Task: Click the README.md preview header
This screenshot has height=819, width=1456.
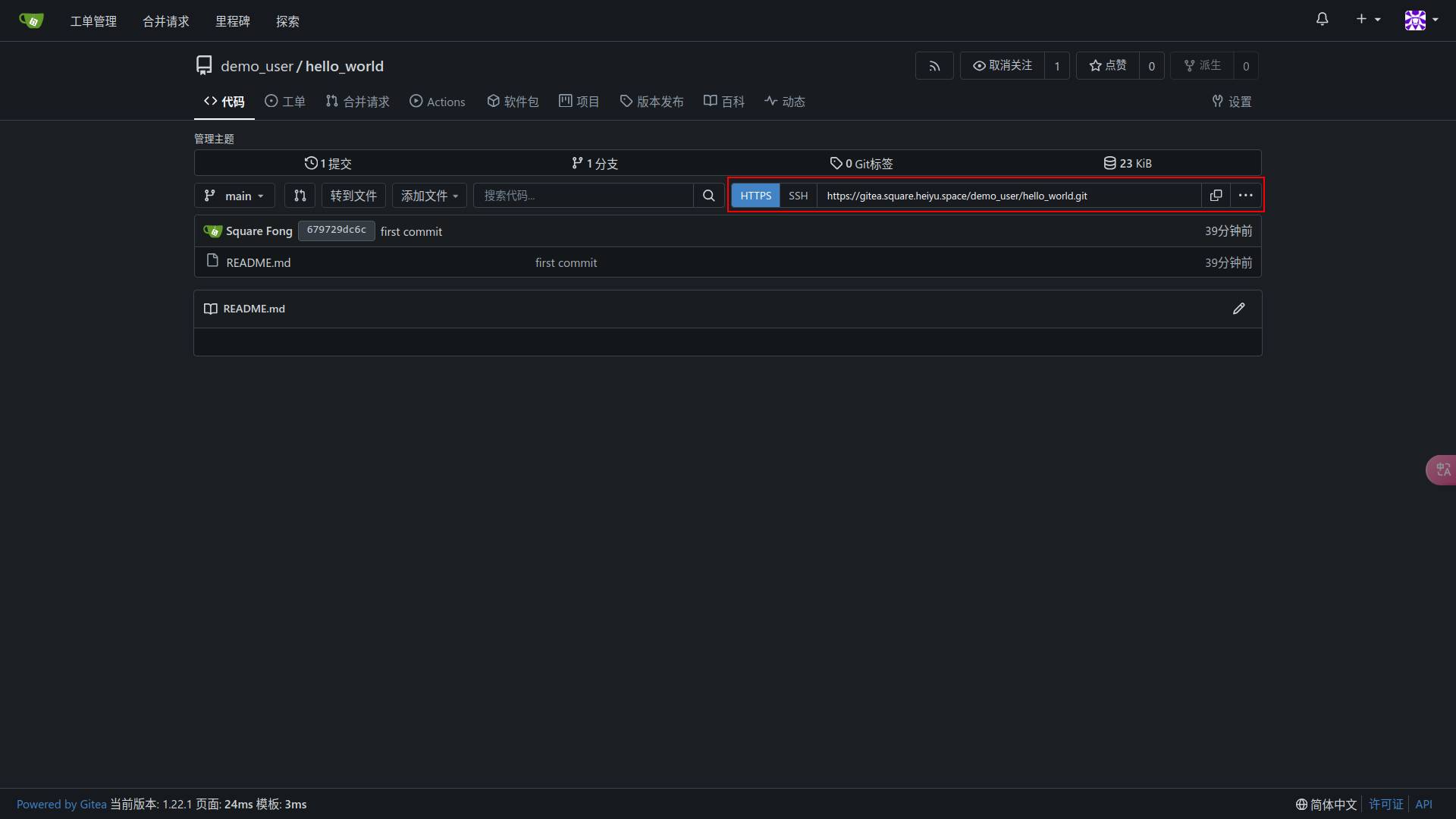Action: [254, 309]
